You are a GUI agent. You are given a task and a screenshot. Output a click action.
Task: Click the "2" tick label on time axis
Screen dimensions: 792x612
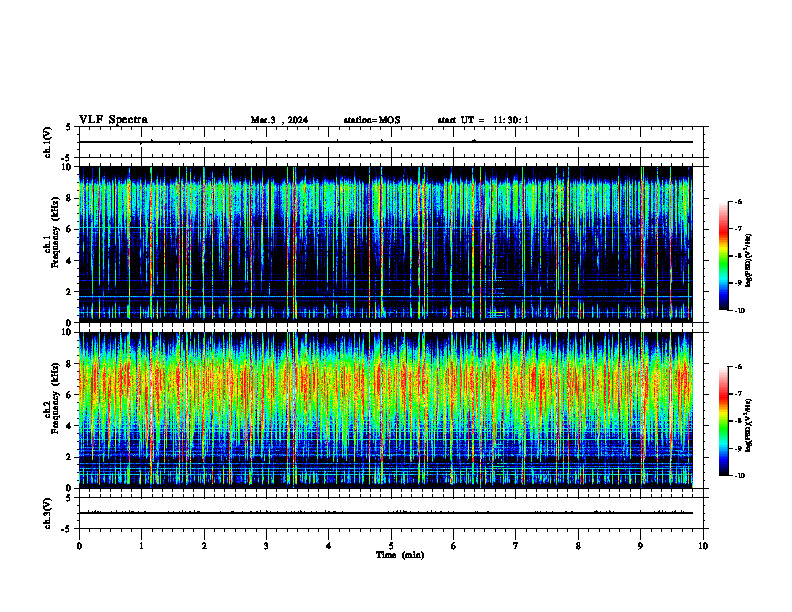pyautogui.click(x=204, y=546)
